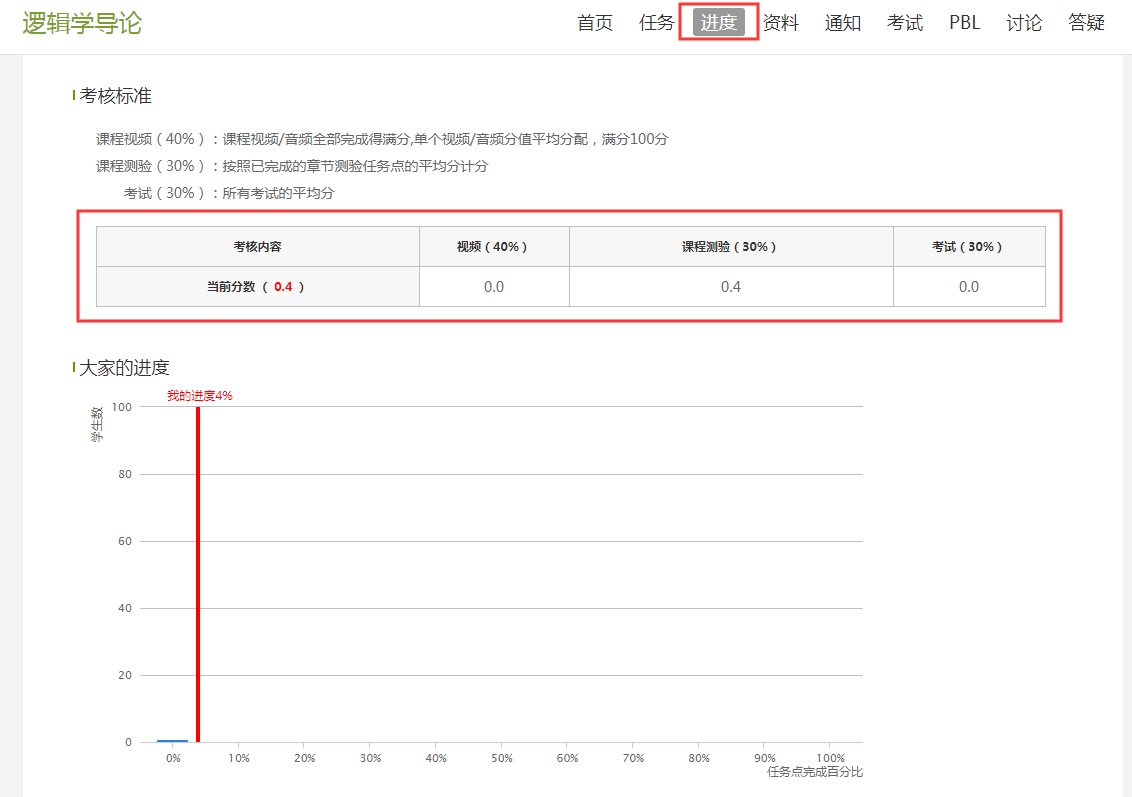This screenshot has height=797, width=1132.
Task: Click the 当前分数 (0.4) cell
Action: tap(257, 287)
